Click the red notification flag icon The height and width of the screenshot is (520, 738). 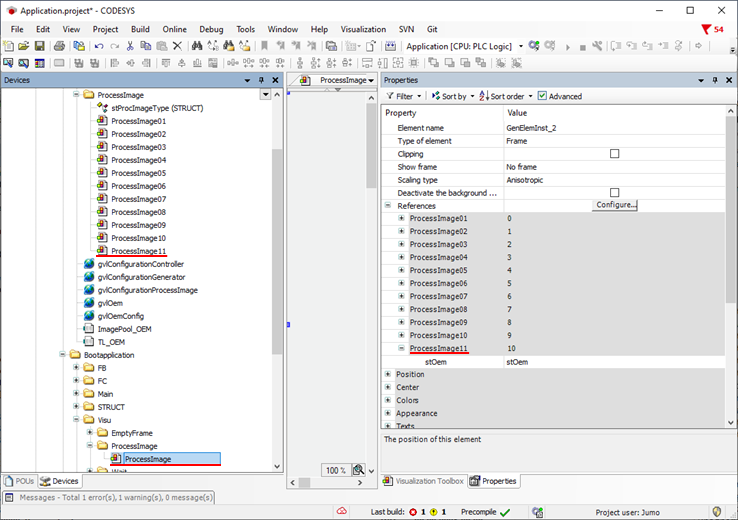tap(706, 29)
